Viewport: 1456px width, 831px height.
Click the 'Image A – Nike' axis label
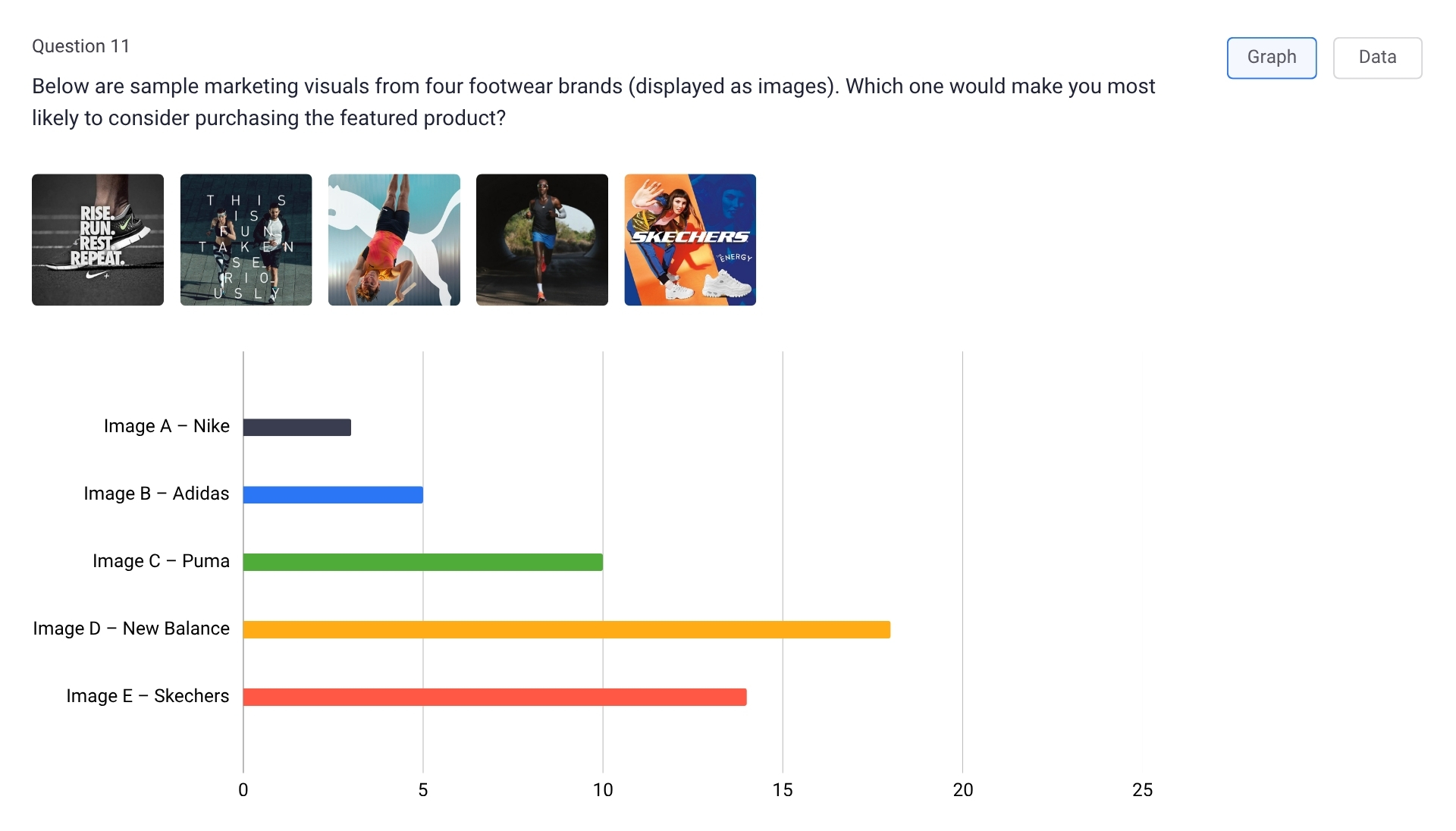[x=167, y=426]
